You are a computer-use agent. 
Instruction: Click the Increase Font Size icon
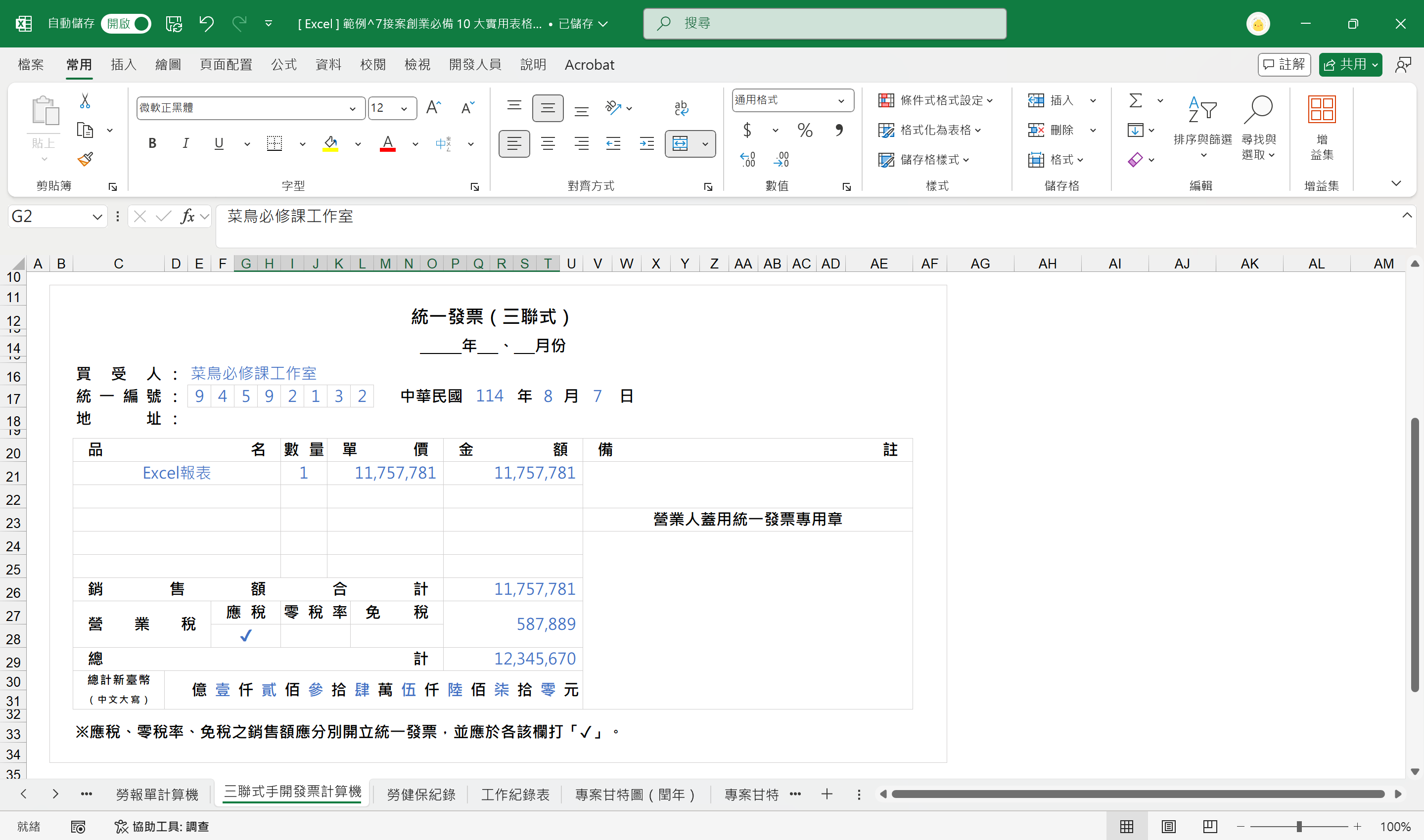(x=433, y=108)
